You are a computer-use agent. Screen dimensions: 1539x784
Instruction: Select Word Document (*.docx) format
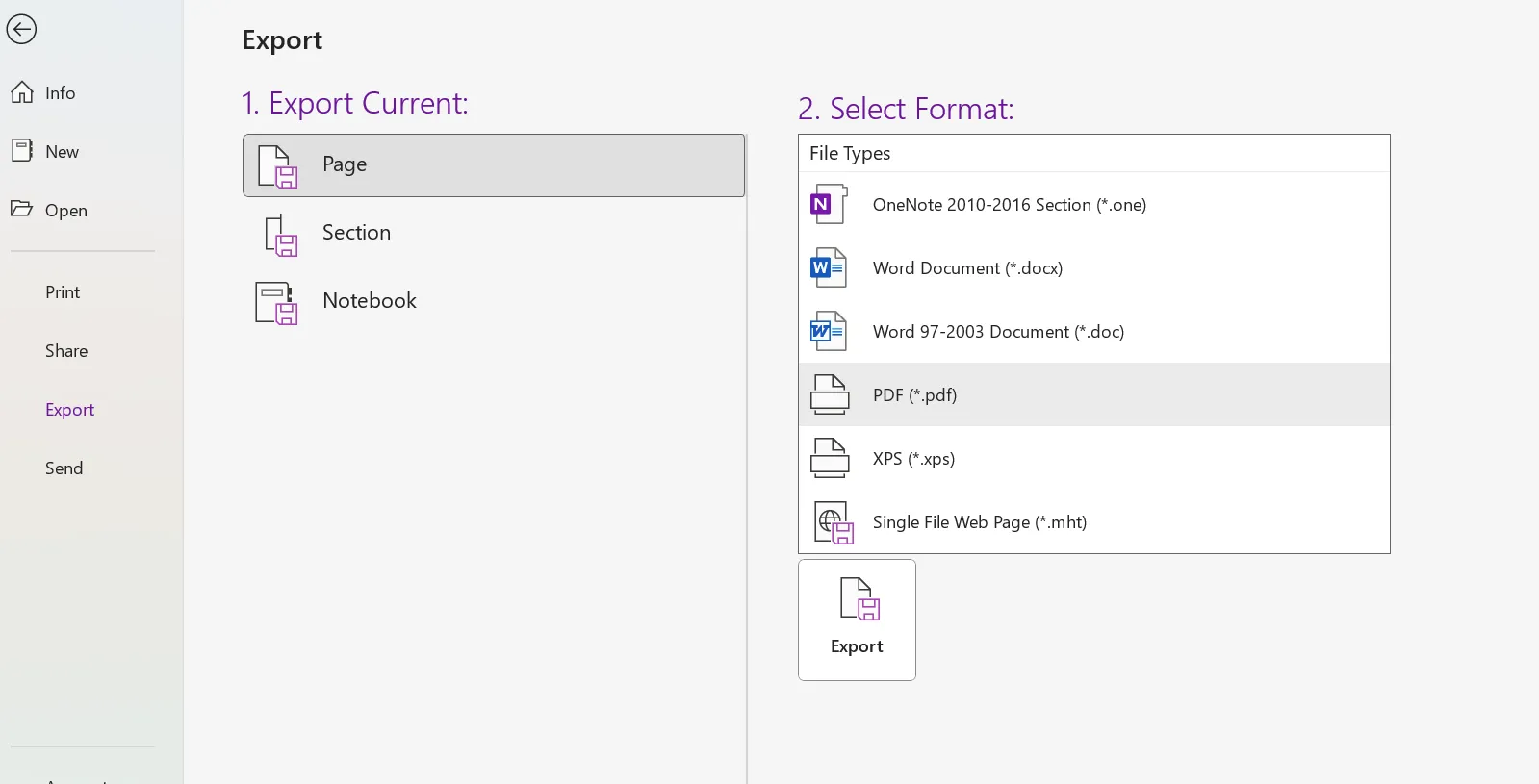pyautogui.click(x=1094, y=267)
